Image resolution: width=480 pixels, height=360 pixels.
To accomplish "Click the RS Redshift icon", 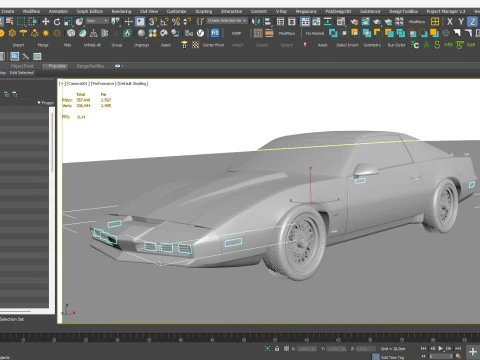I will (x=215, y=33).
